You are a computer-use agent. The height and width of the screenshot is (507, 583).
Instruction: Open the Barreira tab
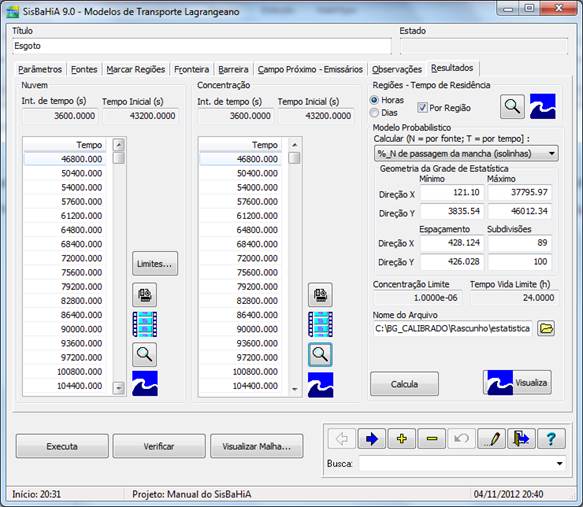click(x=233, y=70)
